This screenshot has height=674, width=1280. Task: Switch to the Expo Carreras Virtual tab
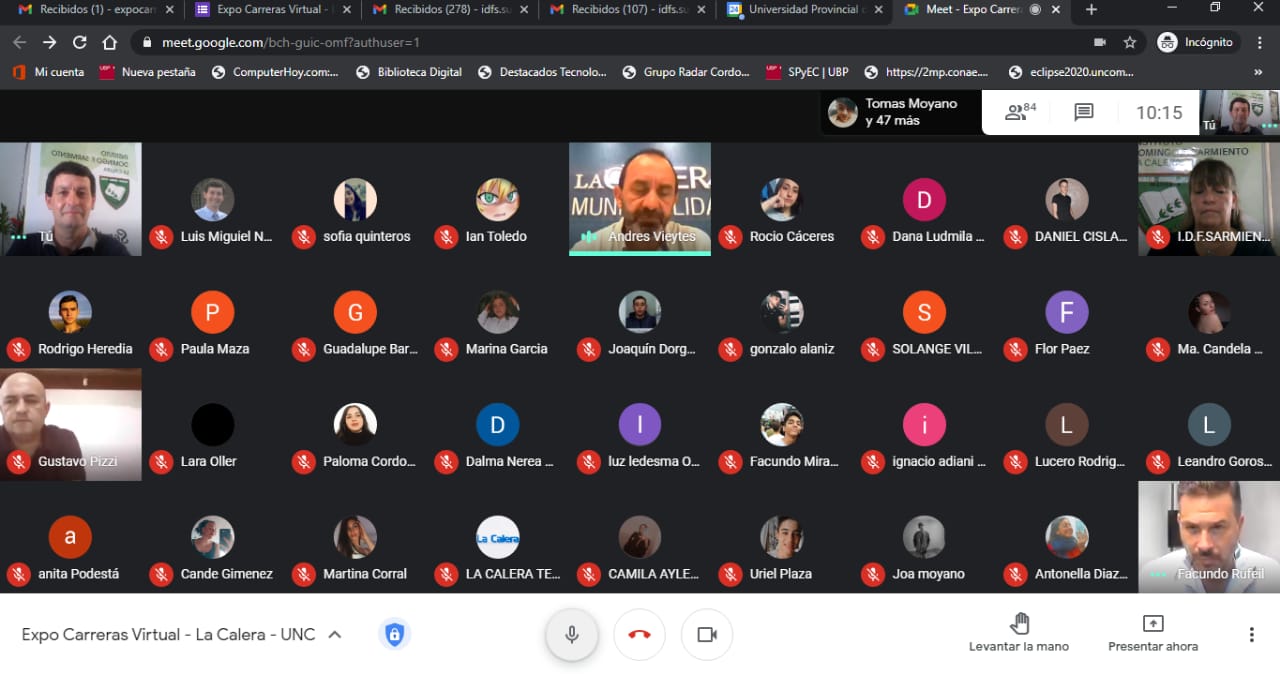(272, 10)
